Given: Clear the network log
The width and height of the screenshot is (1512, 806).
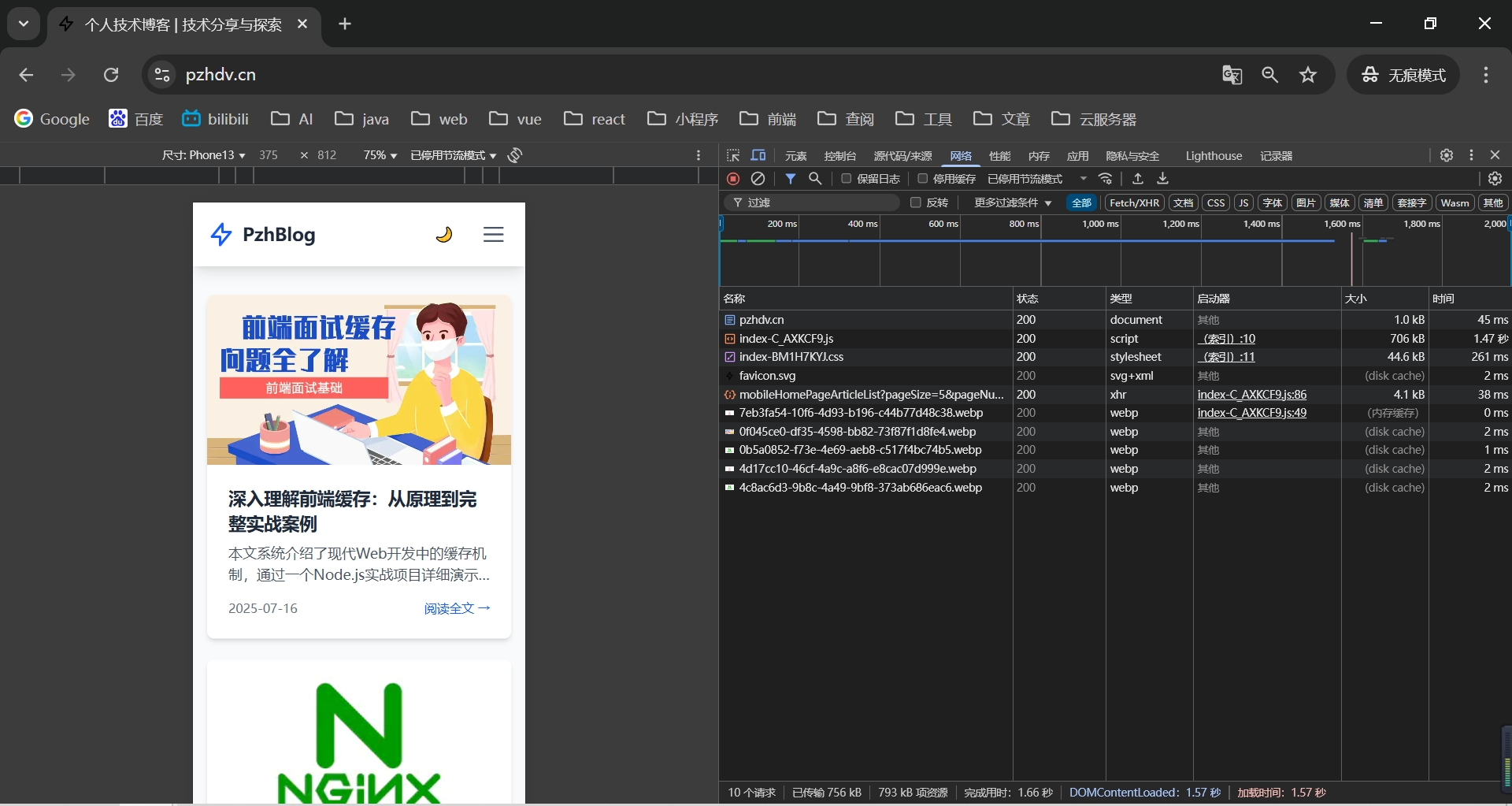Looking at the screenshot, I should coord(758,179).
